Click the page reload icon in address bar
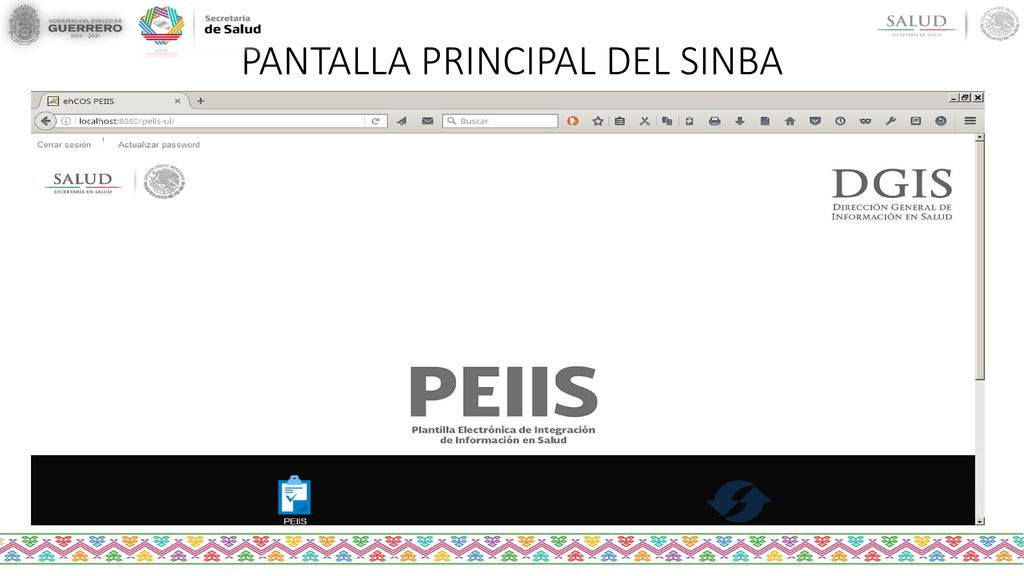Screen dimensions: 1024x576 coord(376,121)
